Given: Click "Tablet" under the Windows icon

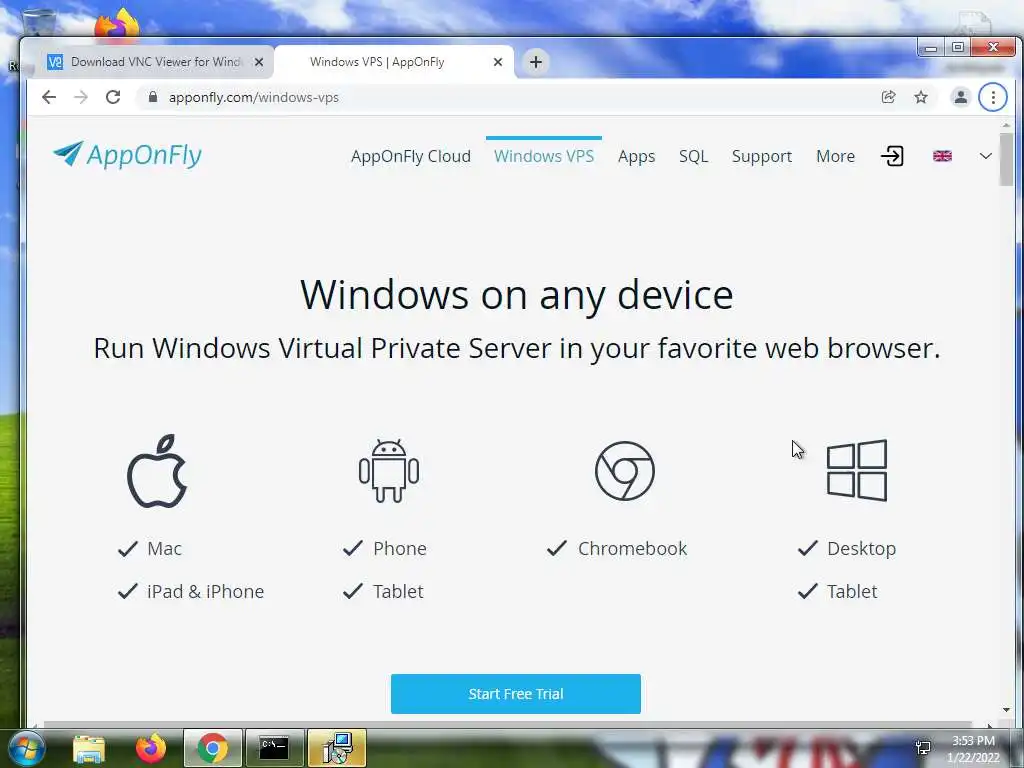Looking at the screenshot, I should click(852, 592).
